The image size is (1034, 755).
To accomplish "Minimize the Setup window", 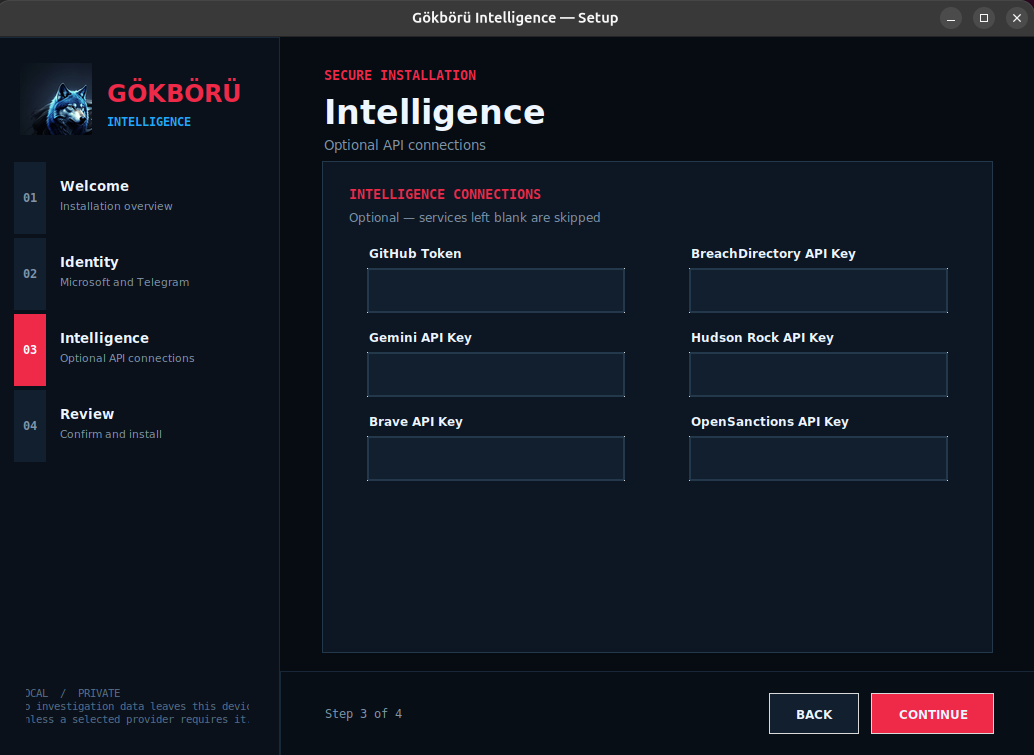I will (951, 18).
